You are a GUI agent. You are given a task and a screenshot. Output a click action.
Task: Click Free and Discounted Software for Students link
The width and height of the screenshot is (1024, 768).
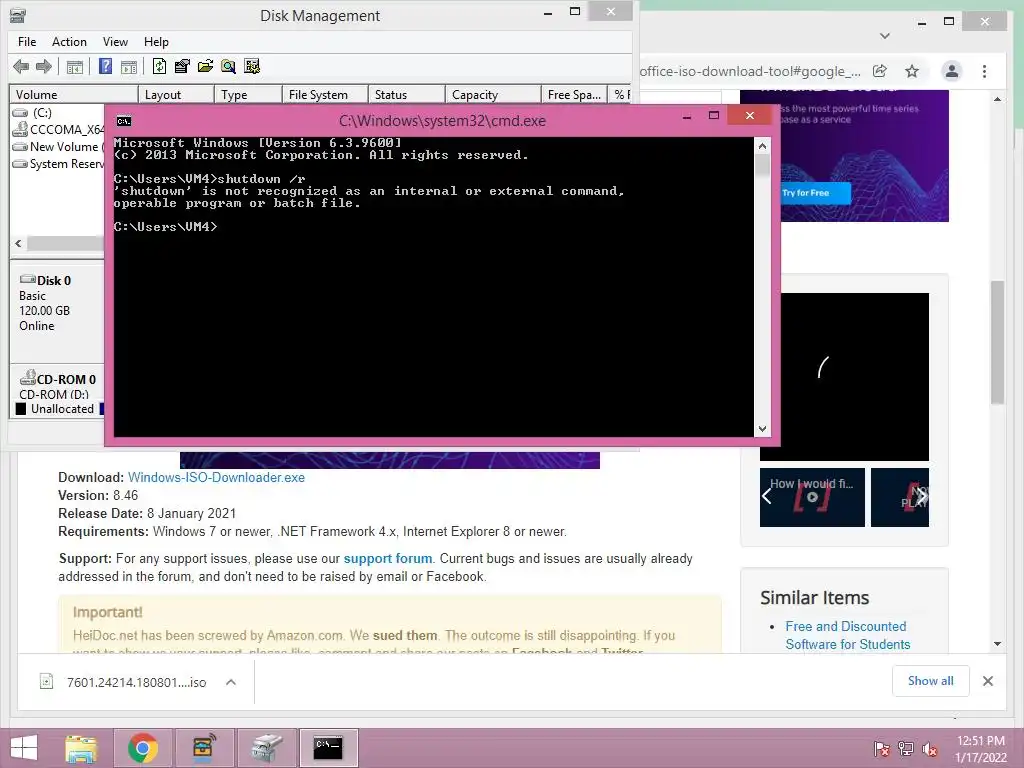coord(848,635)
